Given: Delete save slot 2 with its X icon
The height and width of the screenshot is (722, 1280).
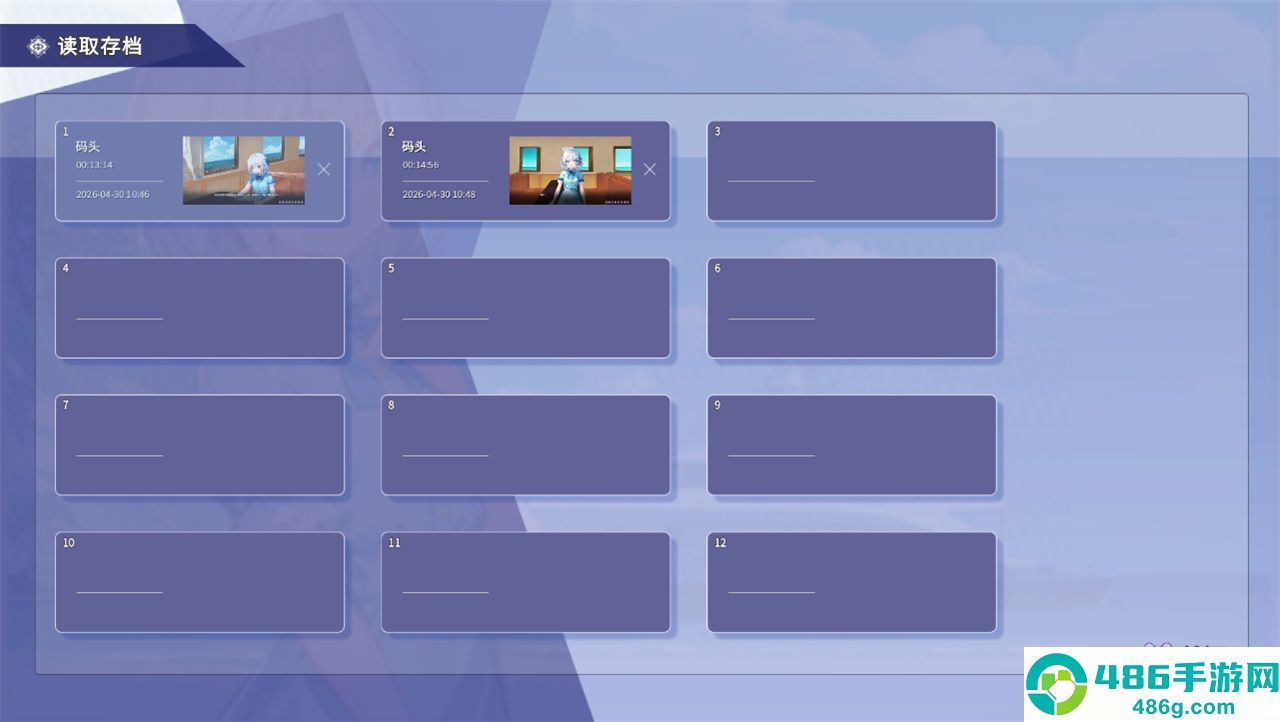Looking at the screenshot, I should tap(649, 169).
